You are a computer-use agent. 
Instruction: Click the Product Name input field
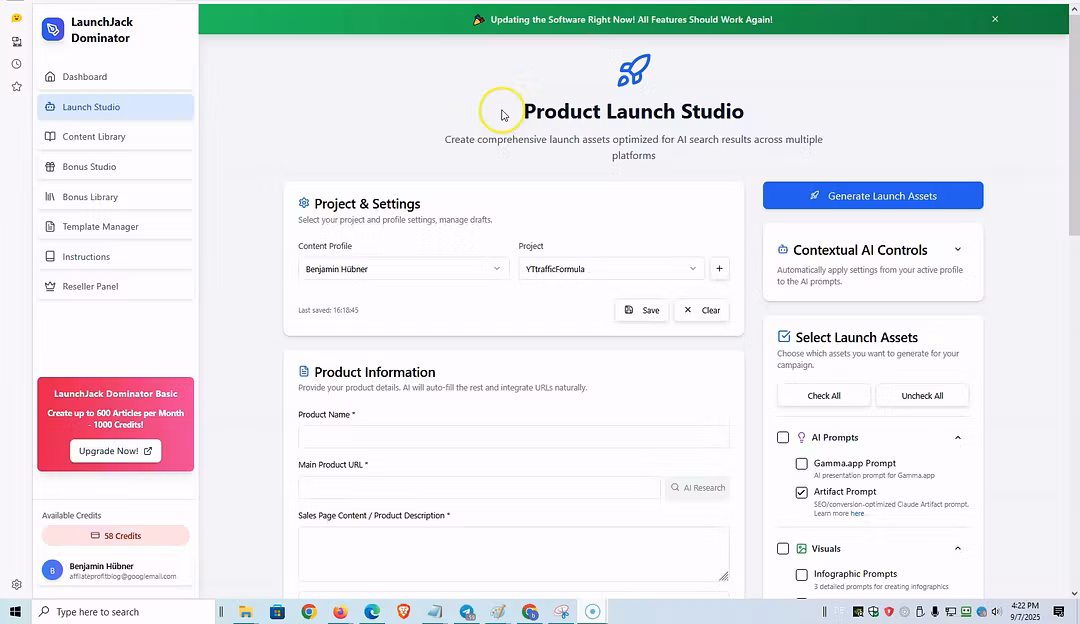(x=513, y=437)
